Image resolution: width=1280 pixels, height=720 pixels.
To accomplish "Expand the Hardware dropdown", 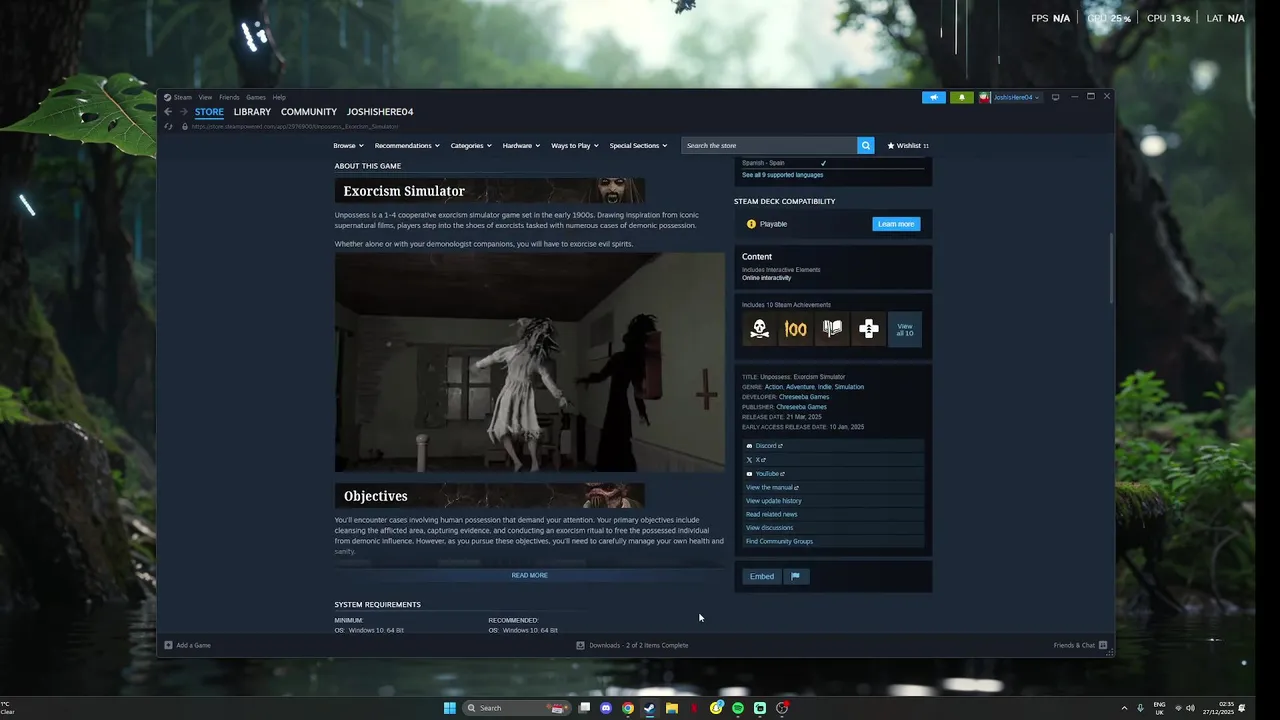I will coord(521,145).
